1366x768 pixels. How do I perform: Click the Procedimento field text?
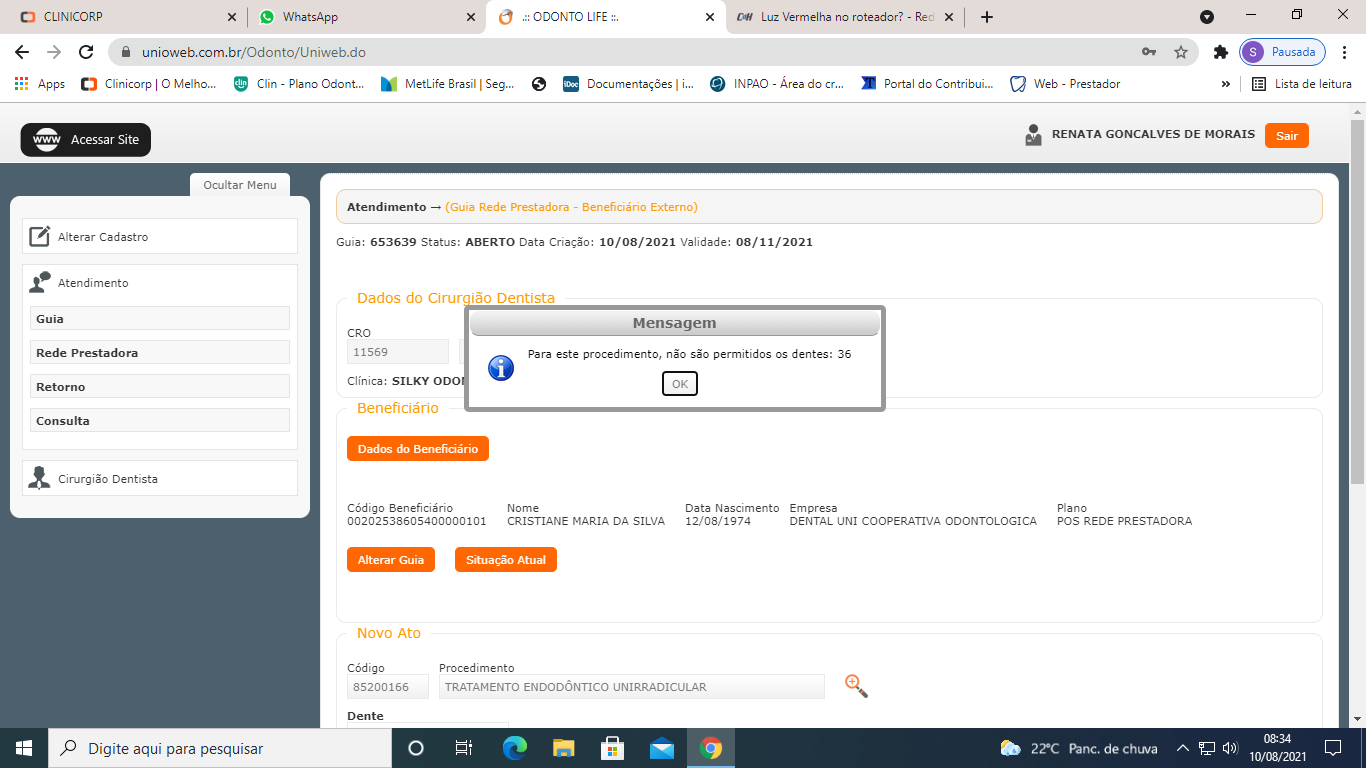coord(632,687)
